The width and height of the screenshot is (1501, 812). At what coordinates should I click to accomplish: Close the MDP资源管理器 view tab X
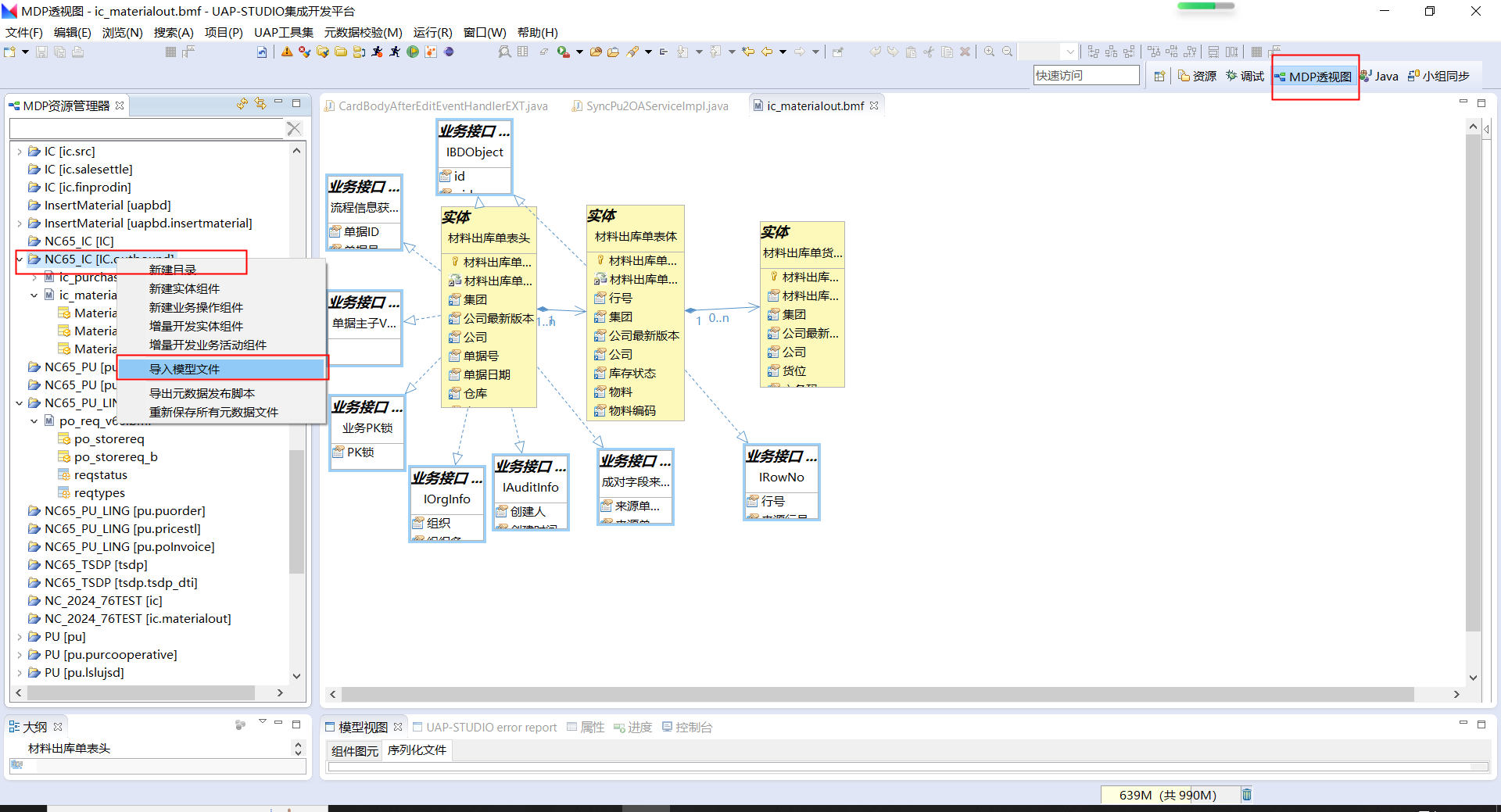click(x=120, y=106)
